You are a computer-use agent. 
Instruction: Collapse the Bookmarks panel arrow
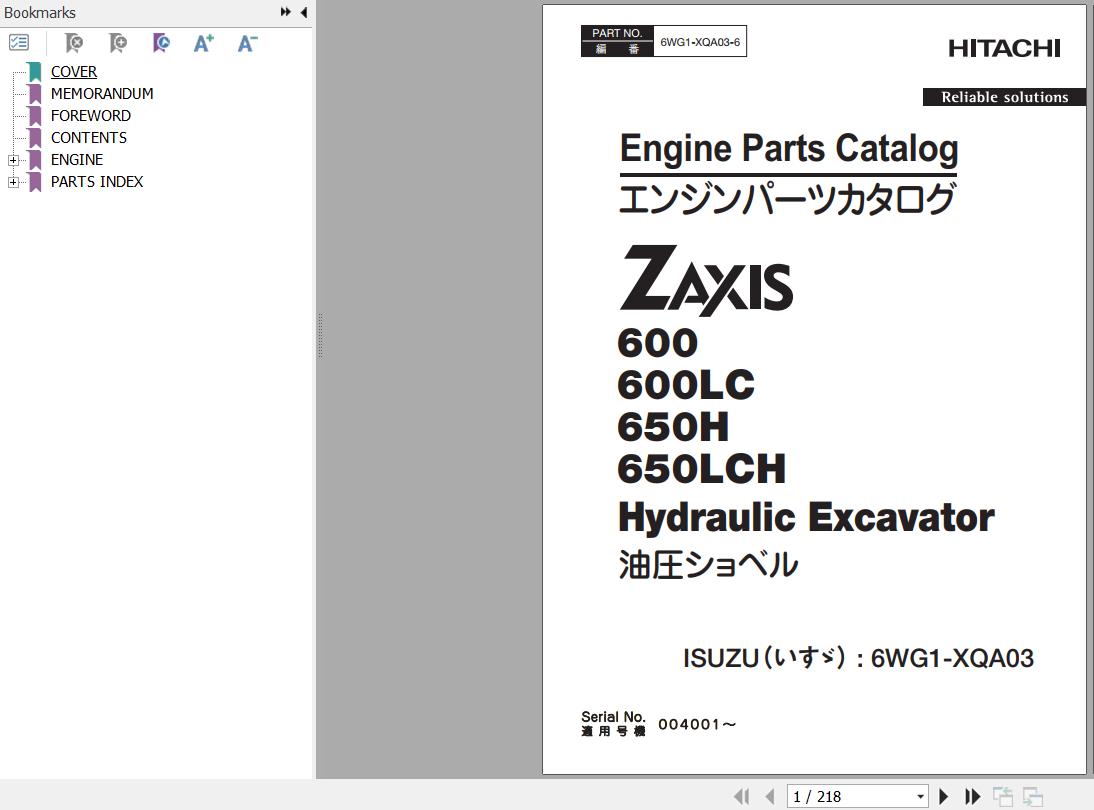click(x=304, y=12)
